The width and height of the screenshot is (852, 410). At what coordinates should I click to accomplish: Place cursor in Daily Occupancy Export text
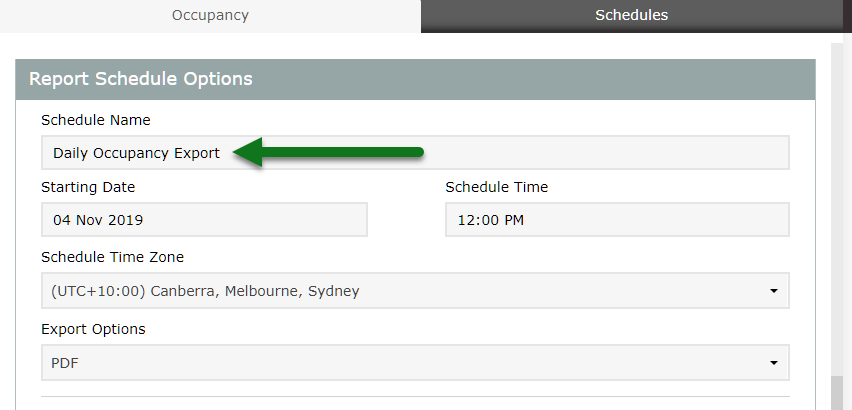click(x=136, y=153)
